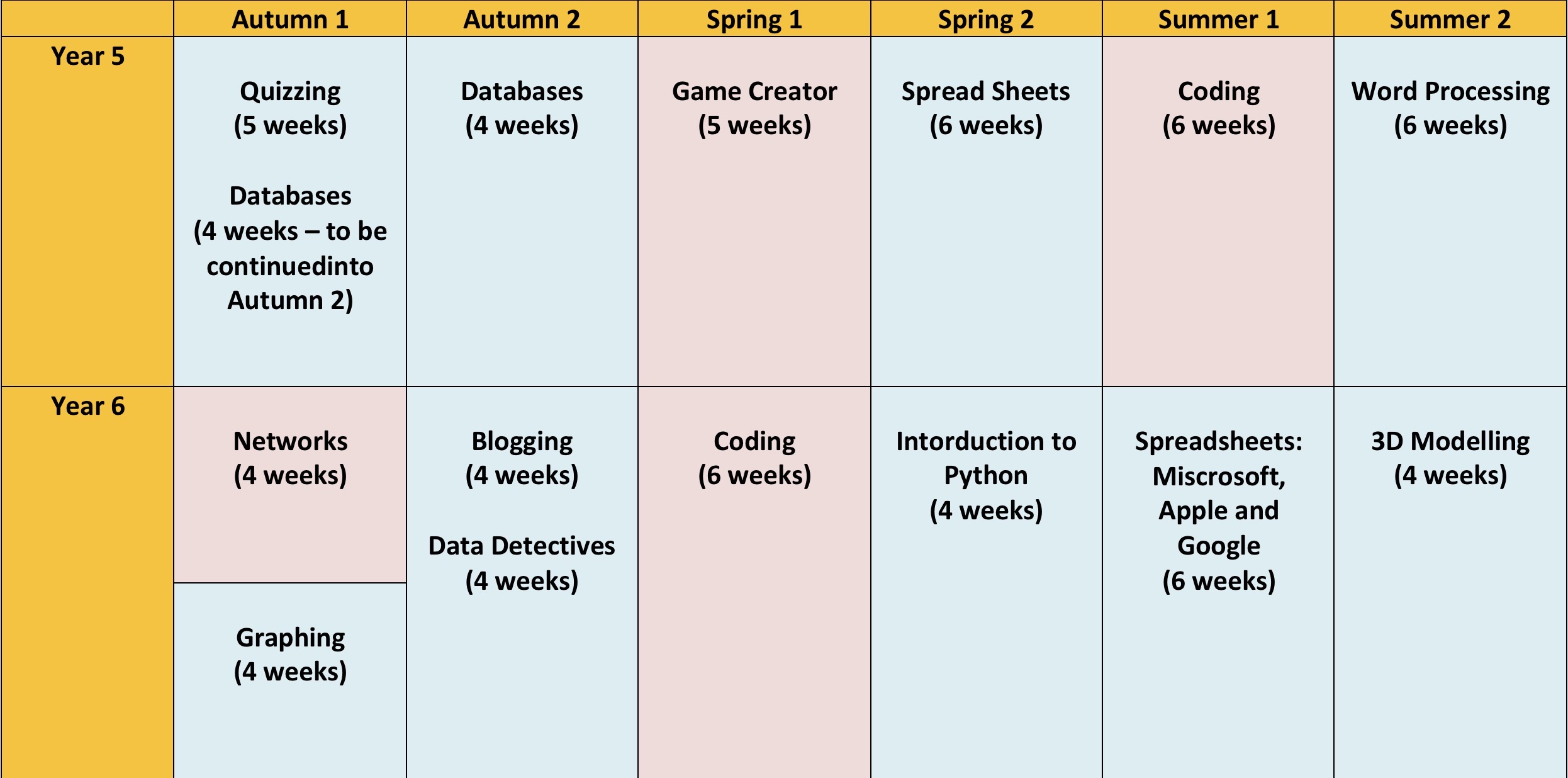Viewport: 1568px width, 778px height.
Task: Click the Networks (4 weeks) cell
Action: [290, 458]
